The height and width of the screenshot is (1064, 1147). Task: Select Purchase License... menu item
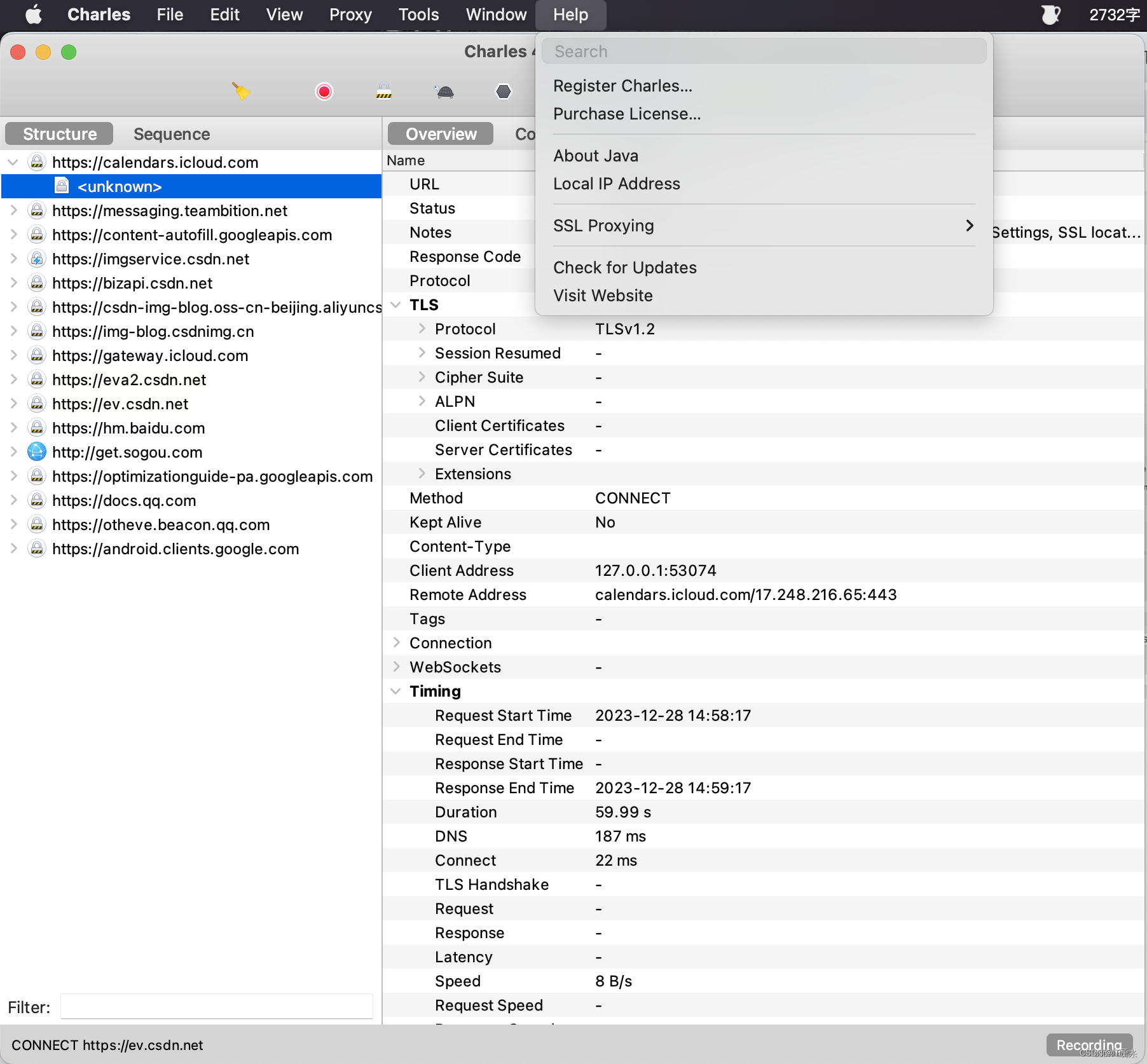click(764, 114)
